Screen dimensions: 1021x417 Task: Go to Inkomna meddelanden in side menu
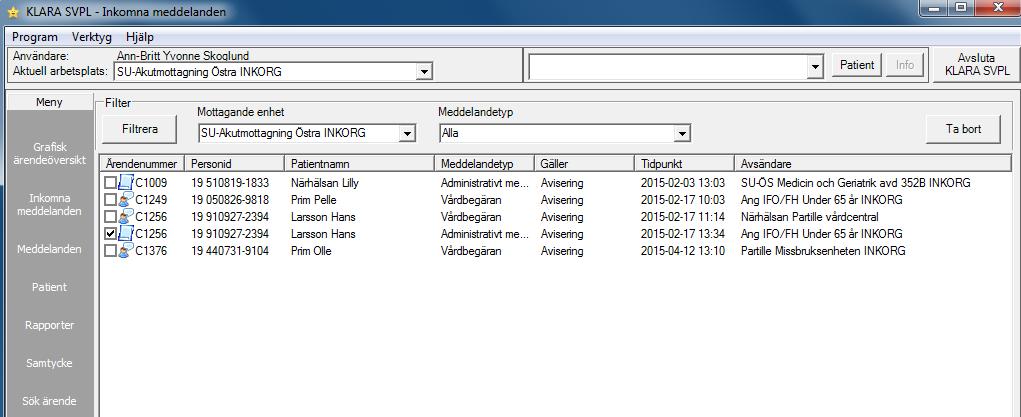click(49, 205)
